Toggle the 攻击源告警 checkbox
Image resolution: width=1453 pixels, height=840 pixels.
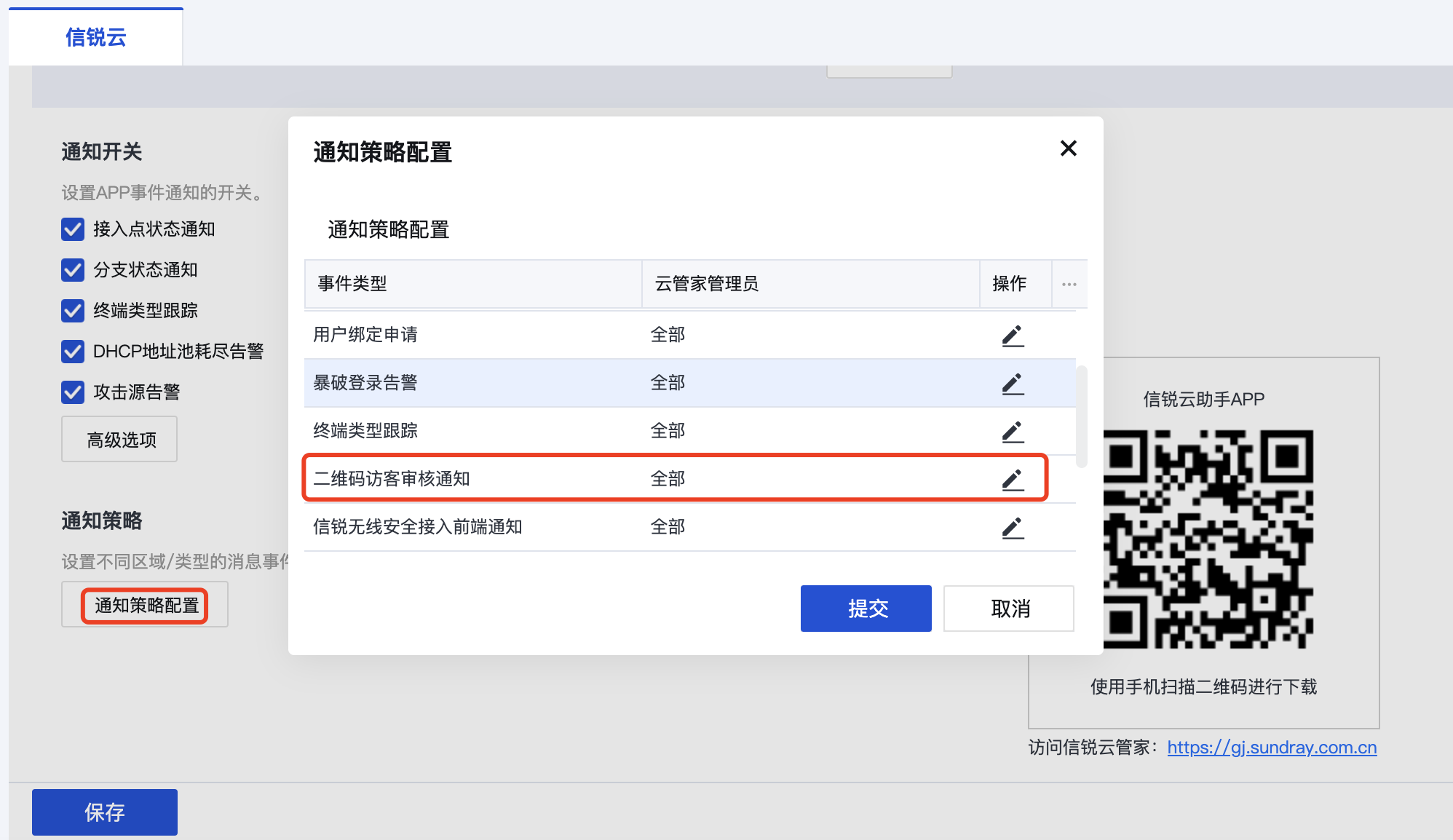pos(73,392)
